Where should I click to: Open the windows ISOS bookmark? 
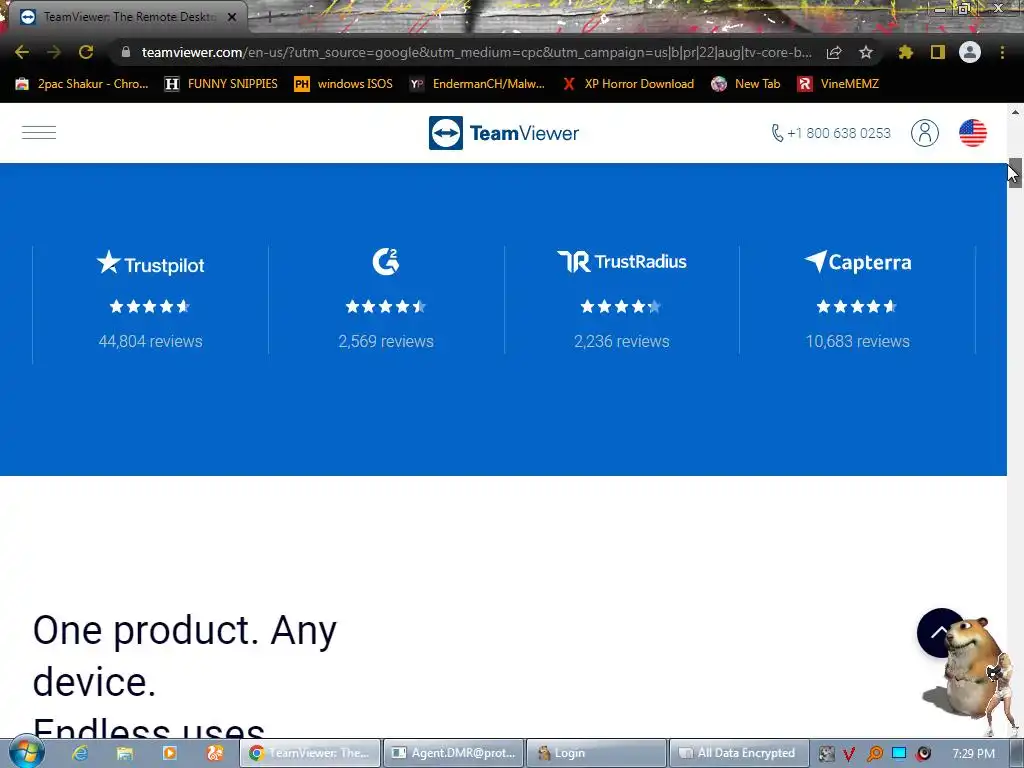344,84
